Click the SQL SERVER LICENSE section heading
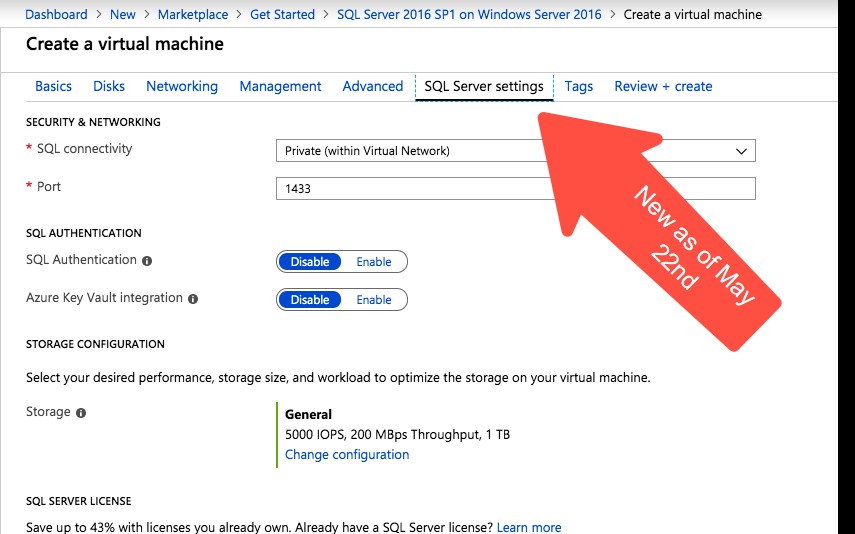The image size is (855, 534). [x=79, y=501]
